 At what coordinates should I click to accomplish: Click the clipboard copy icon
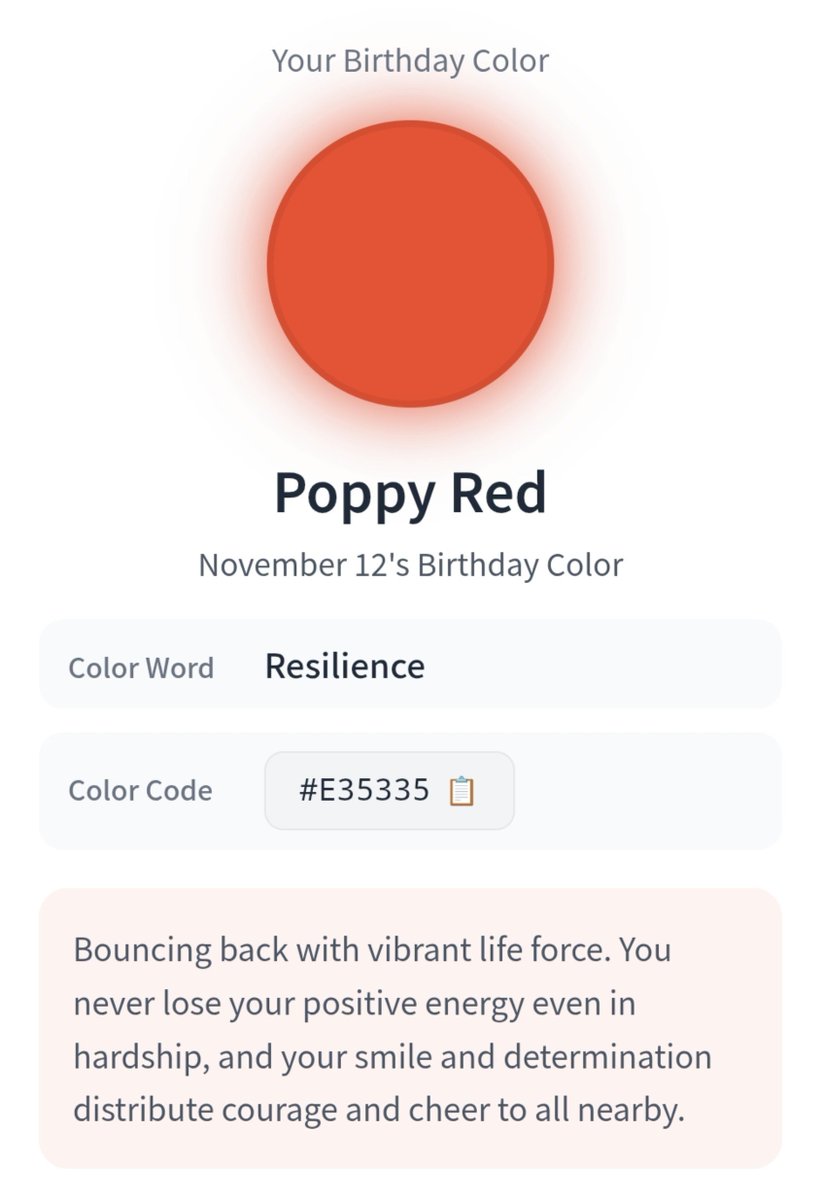click(461, 791)
